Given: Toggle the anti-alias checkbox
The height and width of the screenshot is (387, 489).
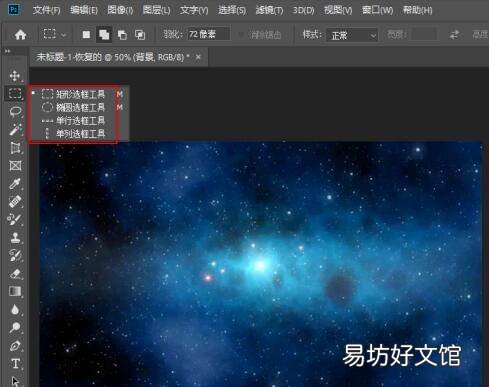Looking at the screenshot, I should [x=241, y=35].
